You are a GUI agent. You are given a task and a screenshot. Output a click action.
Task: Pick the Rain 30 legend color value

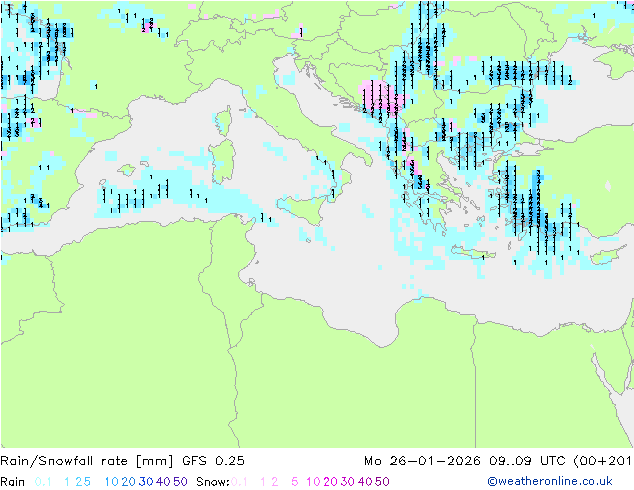146,482
